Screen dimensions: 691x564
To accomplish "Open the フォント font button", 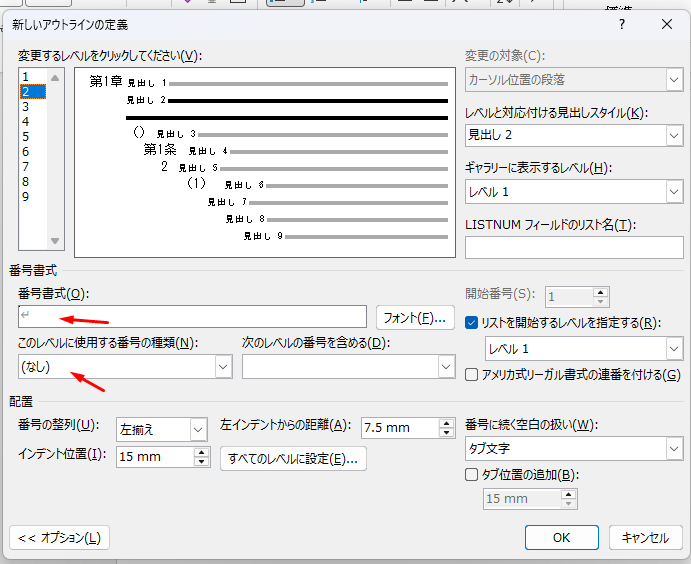I will [414, 318].
